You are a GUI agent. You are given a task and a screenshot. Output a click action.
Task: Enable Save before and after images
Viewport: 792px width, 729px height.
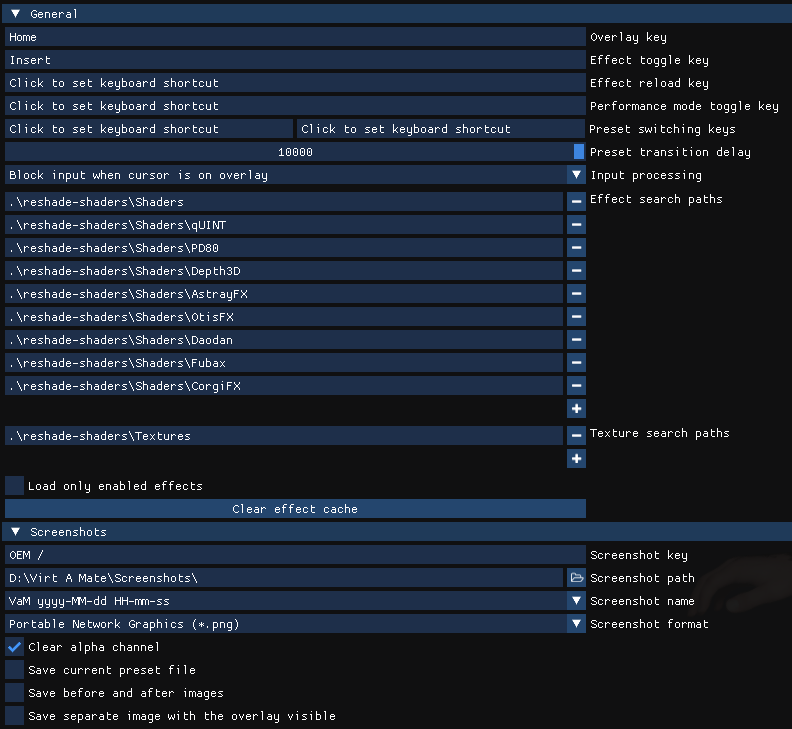[15, 693]
